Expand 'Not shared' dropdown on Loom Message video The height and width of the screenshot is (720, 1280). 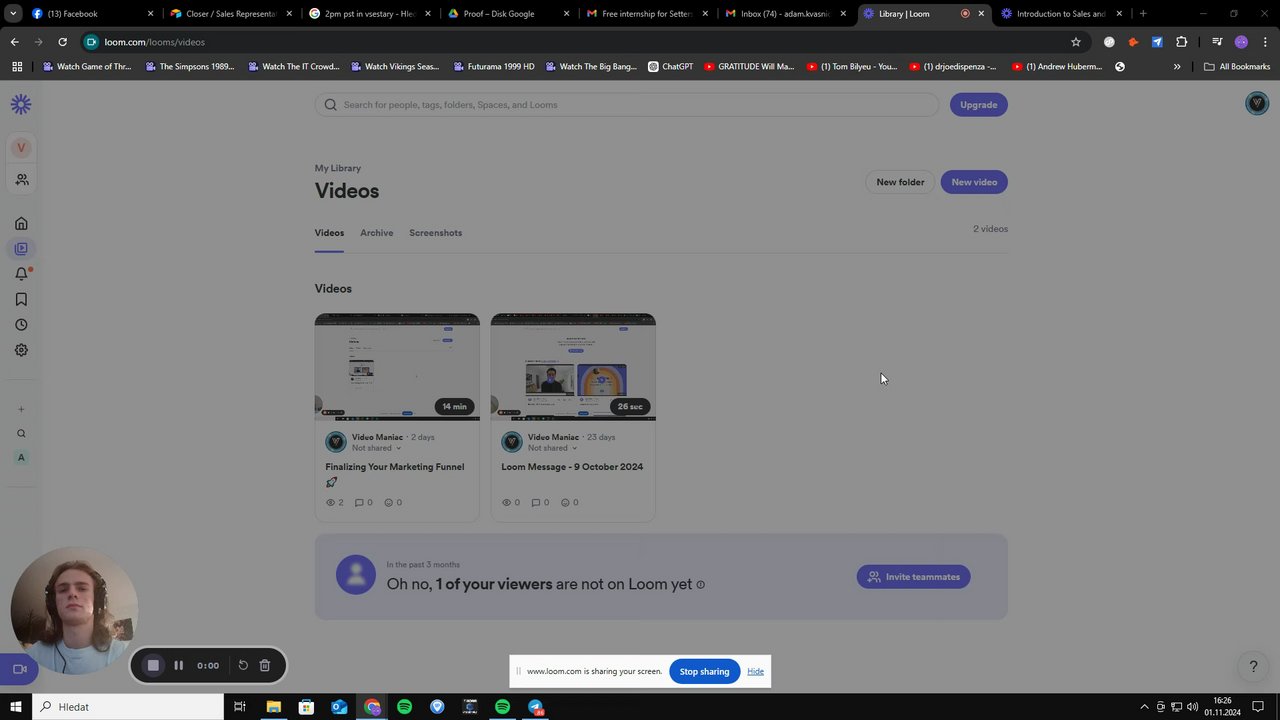coord(552,448)
